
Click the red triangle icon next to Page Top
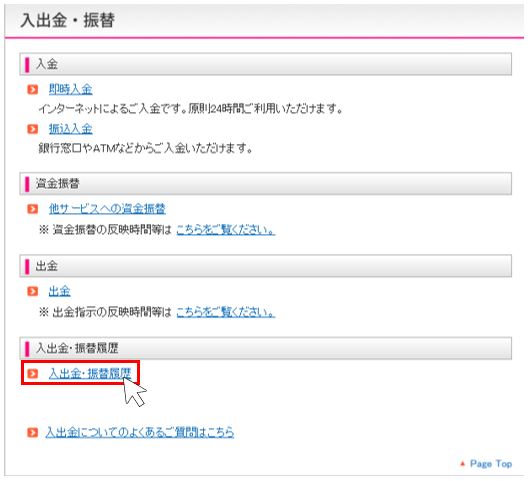pos(462,464)
